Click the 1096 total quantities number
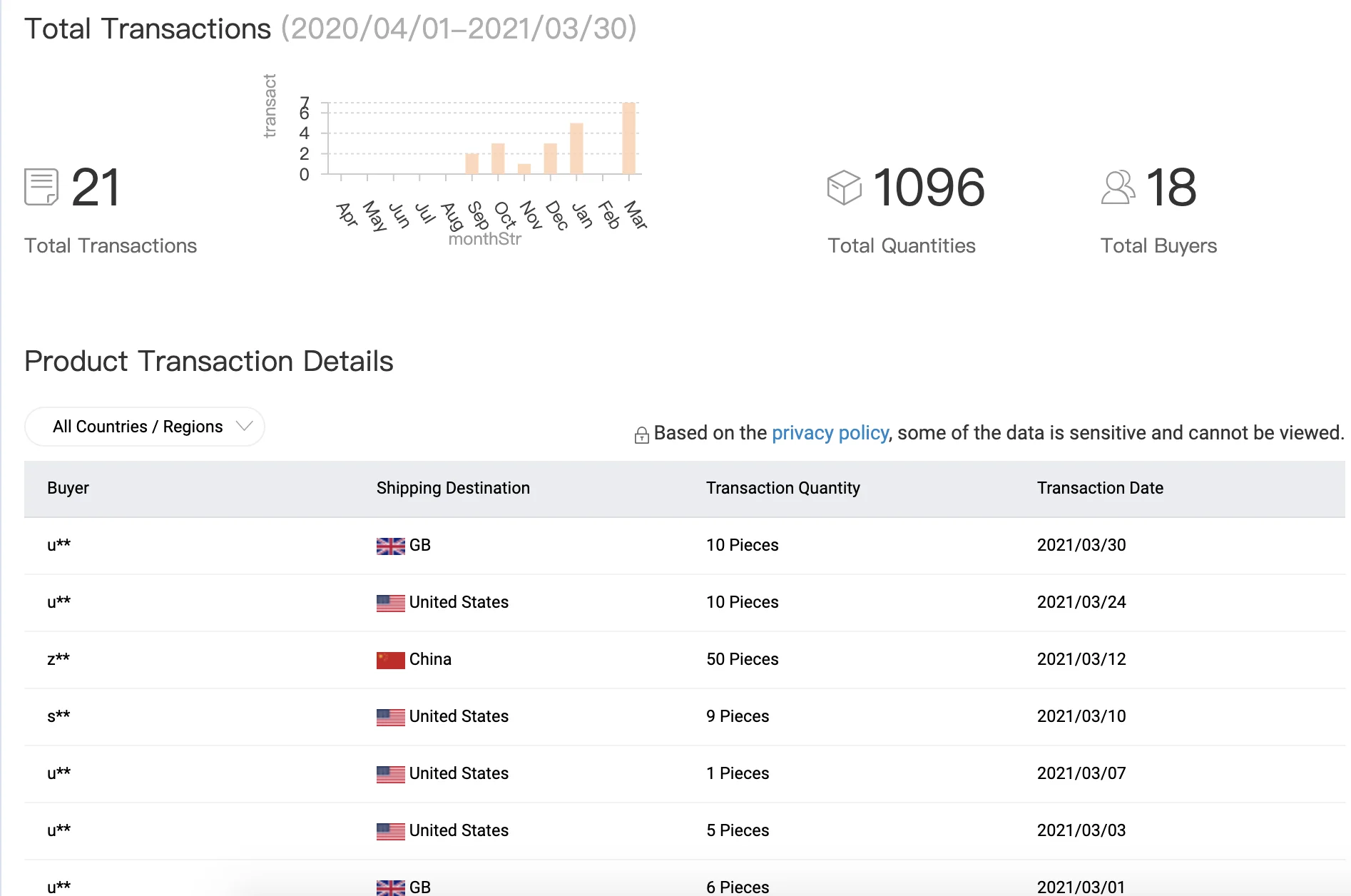 point(928,188)
